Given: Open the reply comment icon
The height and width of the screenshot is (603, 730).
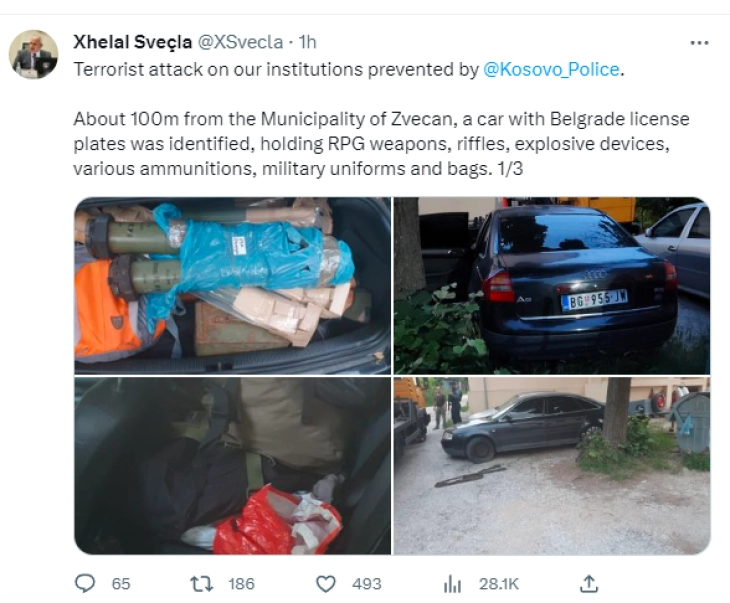Looking at the screenshot, I should pyautogui.click(x=85, y=583).
